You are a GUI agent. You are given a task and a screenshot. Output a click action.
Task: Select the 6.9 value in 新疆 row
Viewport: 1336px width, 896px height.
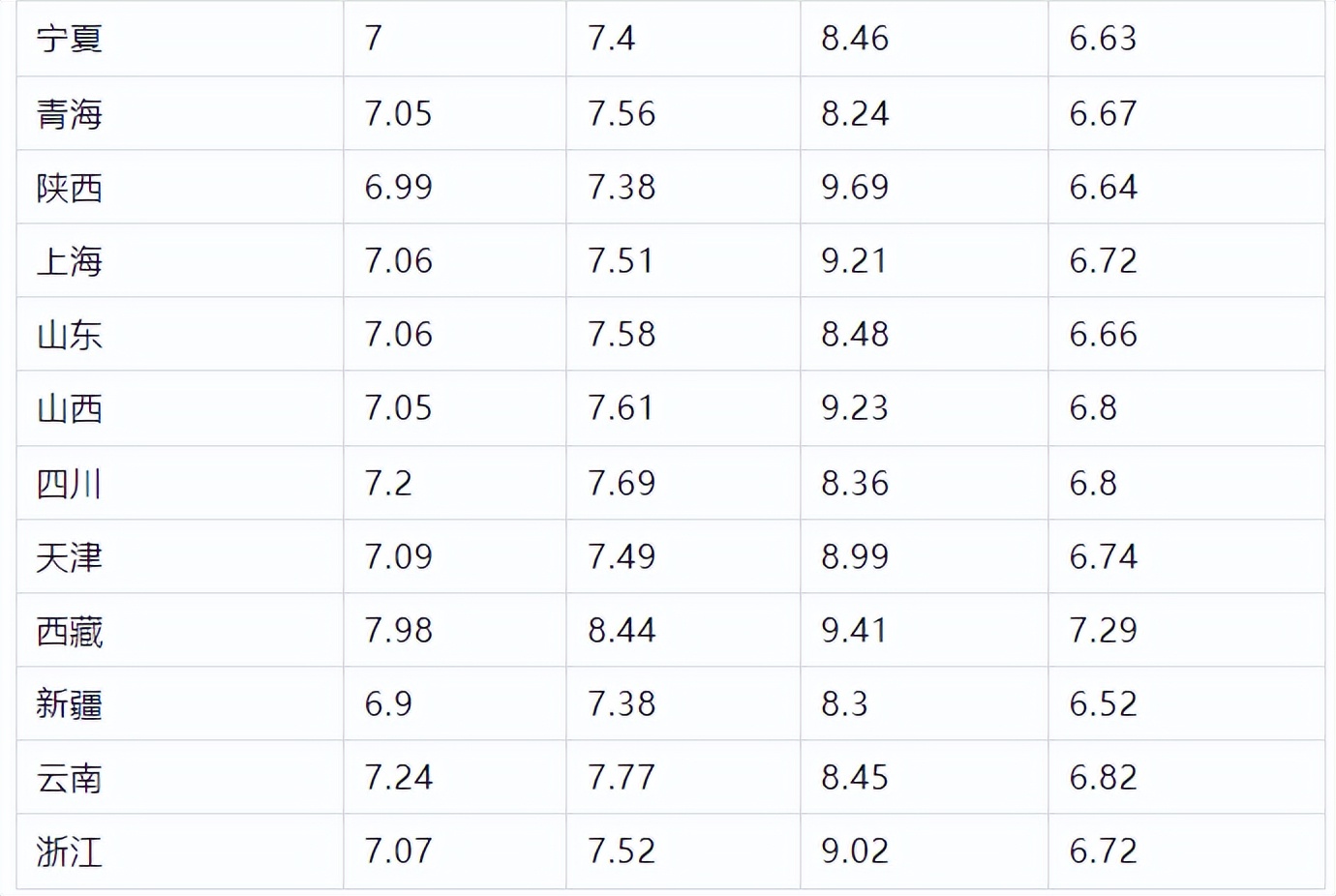coord(388,703)
